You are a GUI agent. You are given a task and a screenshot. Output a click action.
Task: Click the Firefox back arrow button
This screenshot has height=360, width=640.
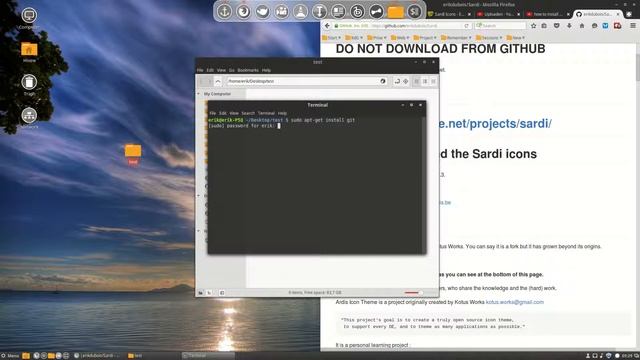pos(327,26)
